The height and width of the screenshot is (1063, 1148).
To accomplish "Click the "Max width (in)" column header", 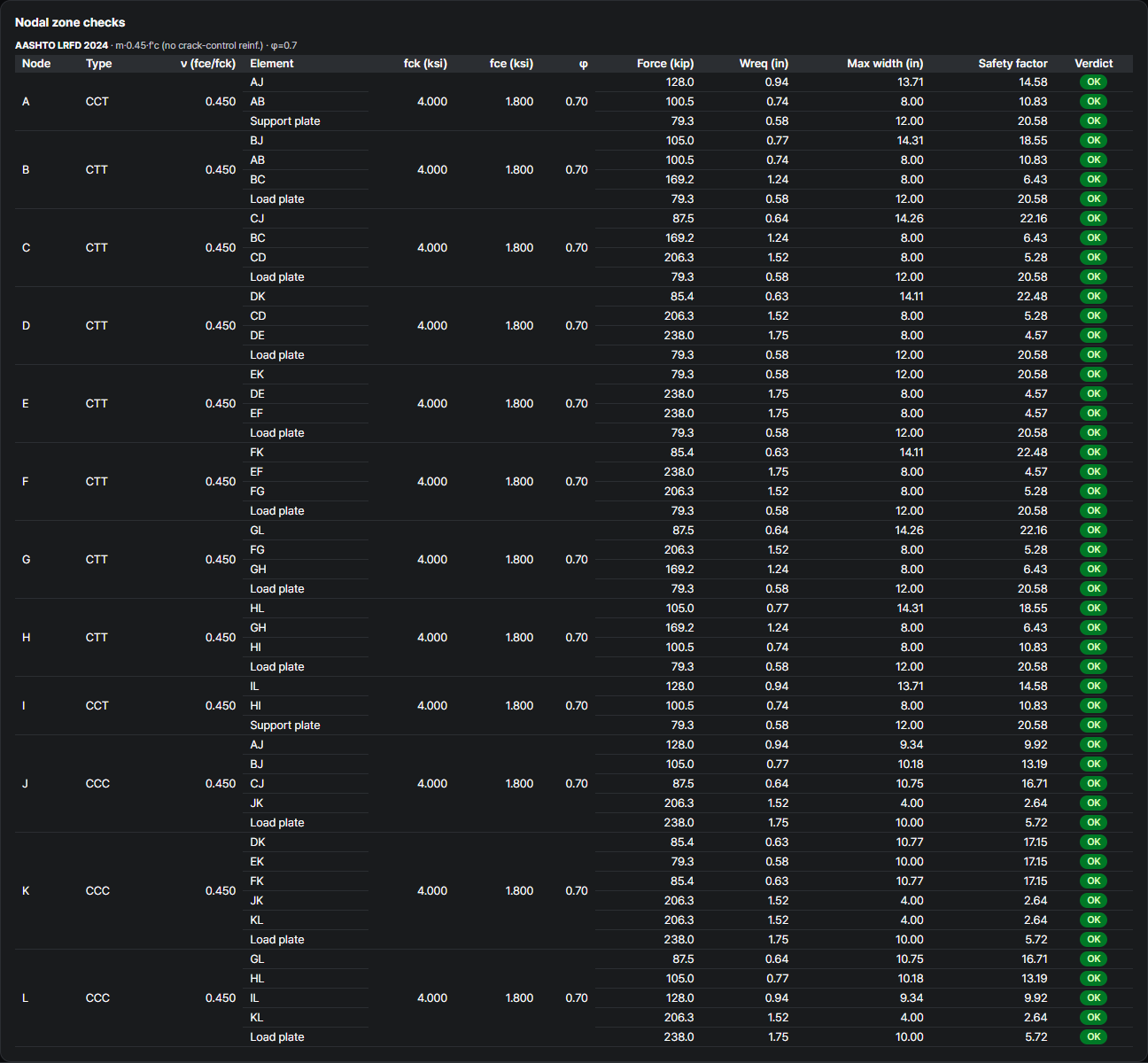I will tap(885, 64).
